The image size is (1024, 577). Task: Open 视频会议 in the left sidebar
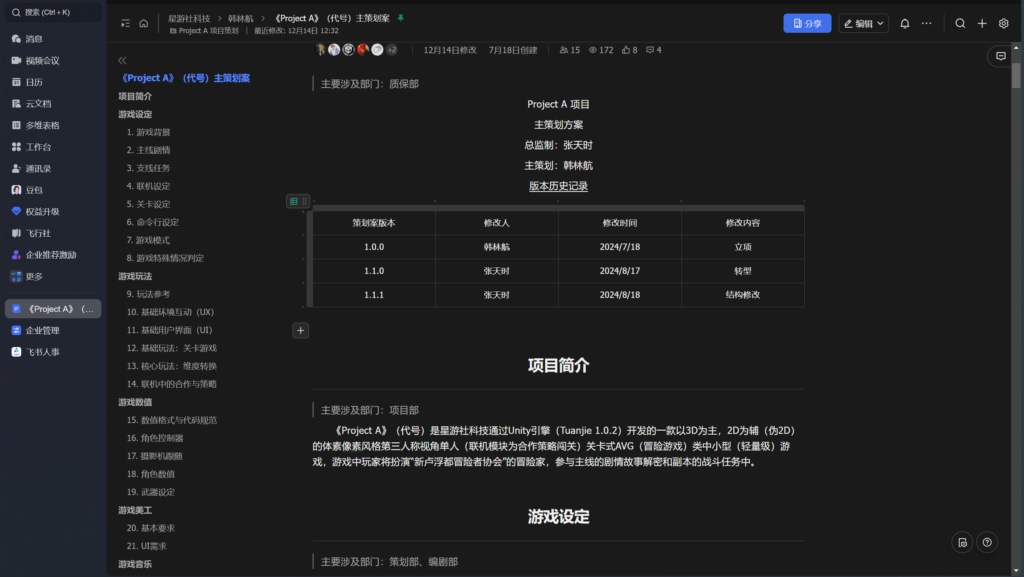tap(42, 60)
